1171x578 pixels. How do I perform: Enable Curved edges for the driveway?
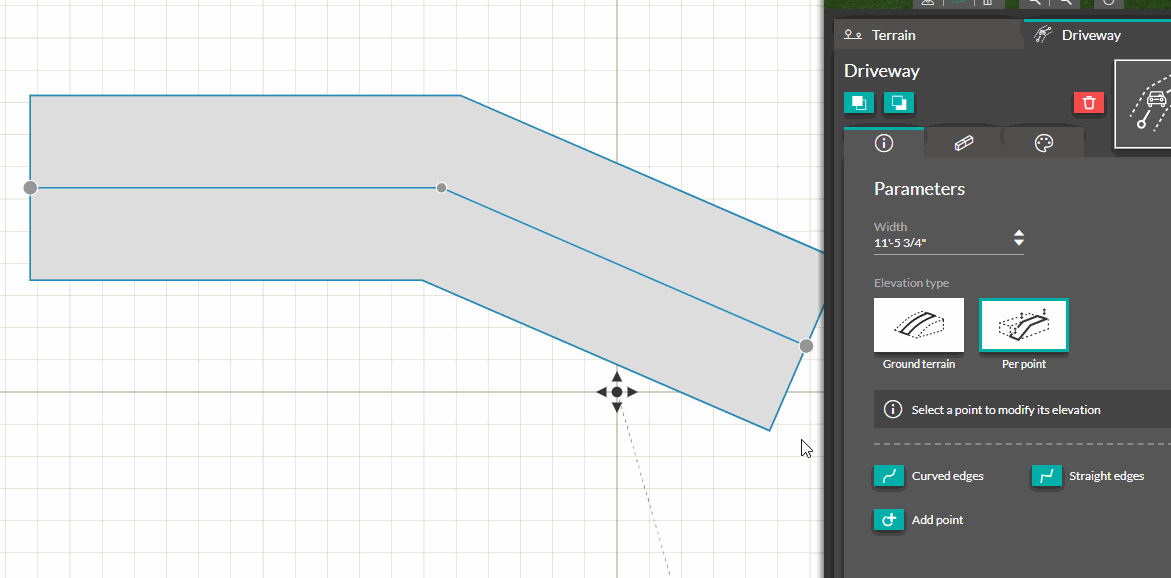[x=889, y=477]
